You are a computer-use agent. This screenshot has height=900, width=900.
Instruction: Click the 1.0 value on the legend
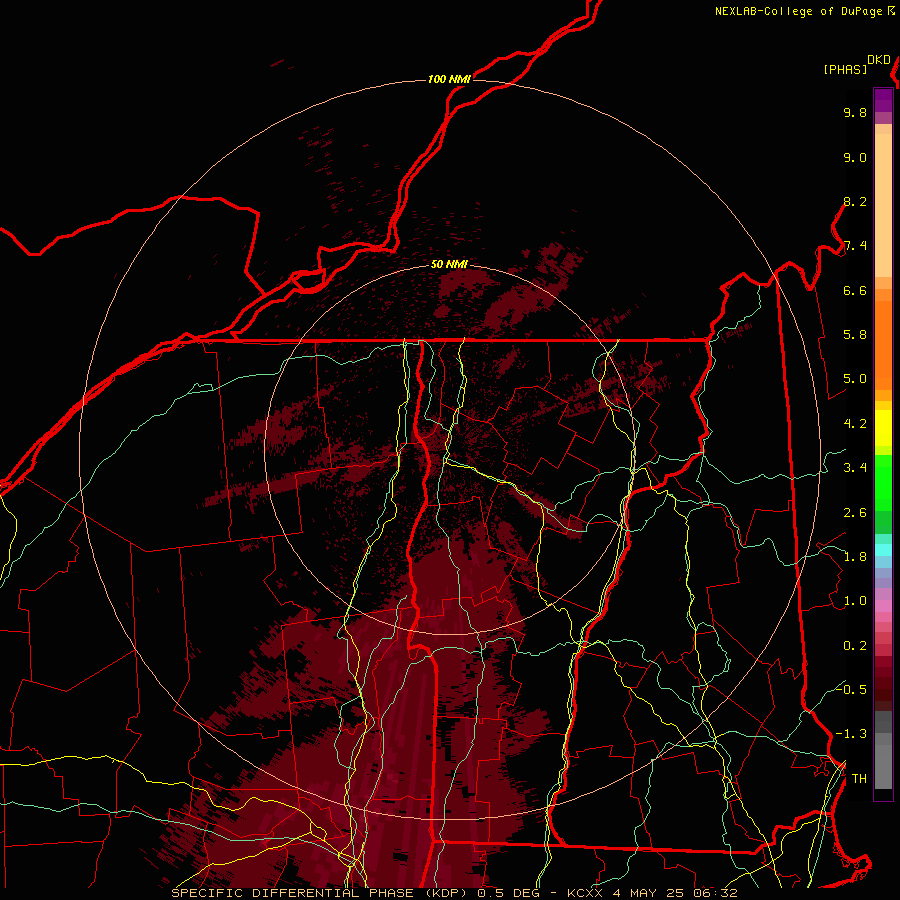pos(855,601)
